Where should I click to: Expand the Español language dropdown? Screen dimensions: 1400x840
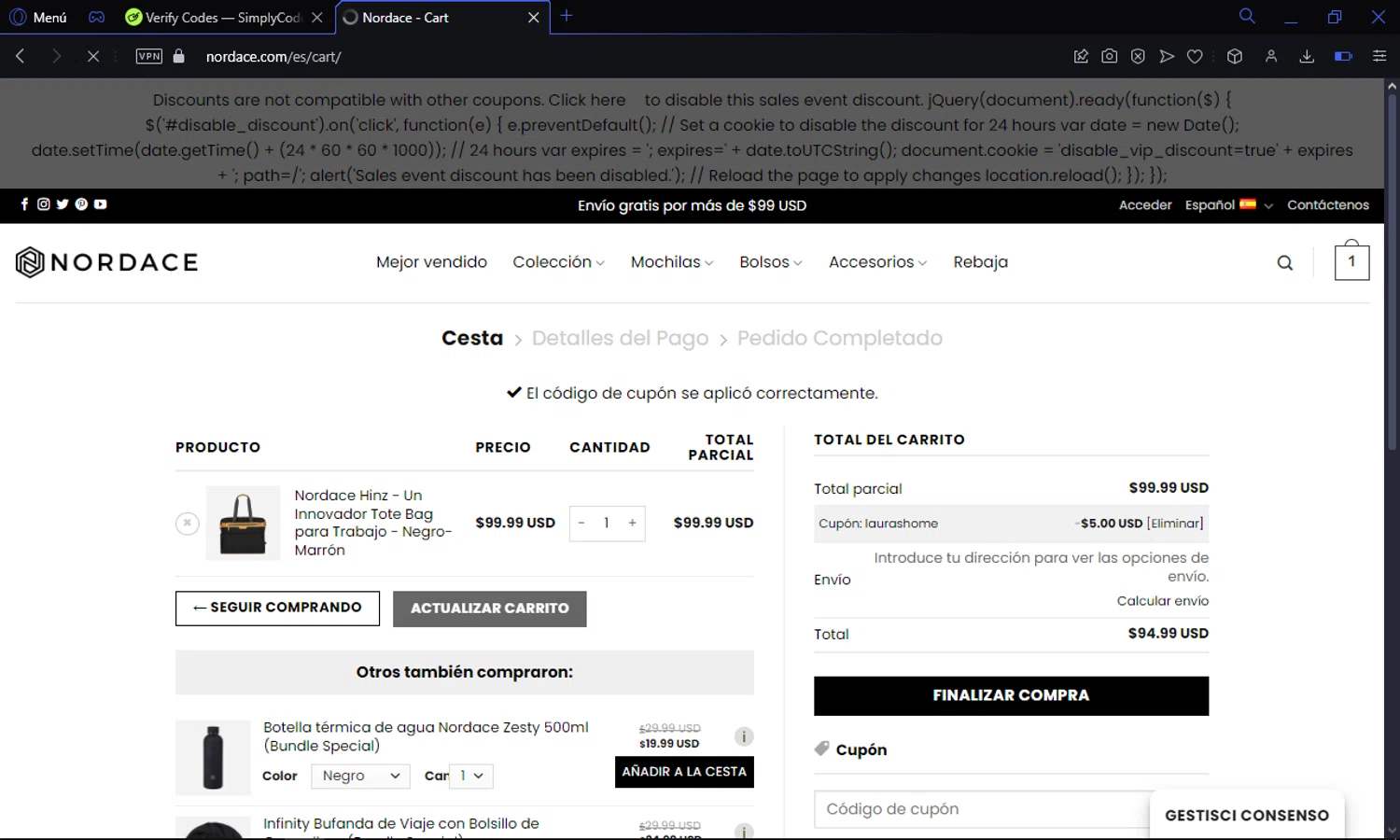click(x=1228, y=205)
